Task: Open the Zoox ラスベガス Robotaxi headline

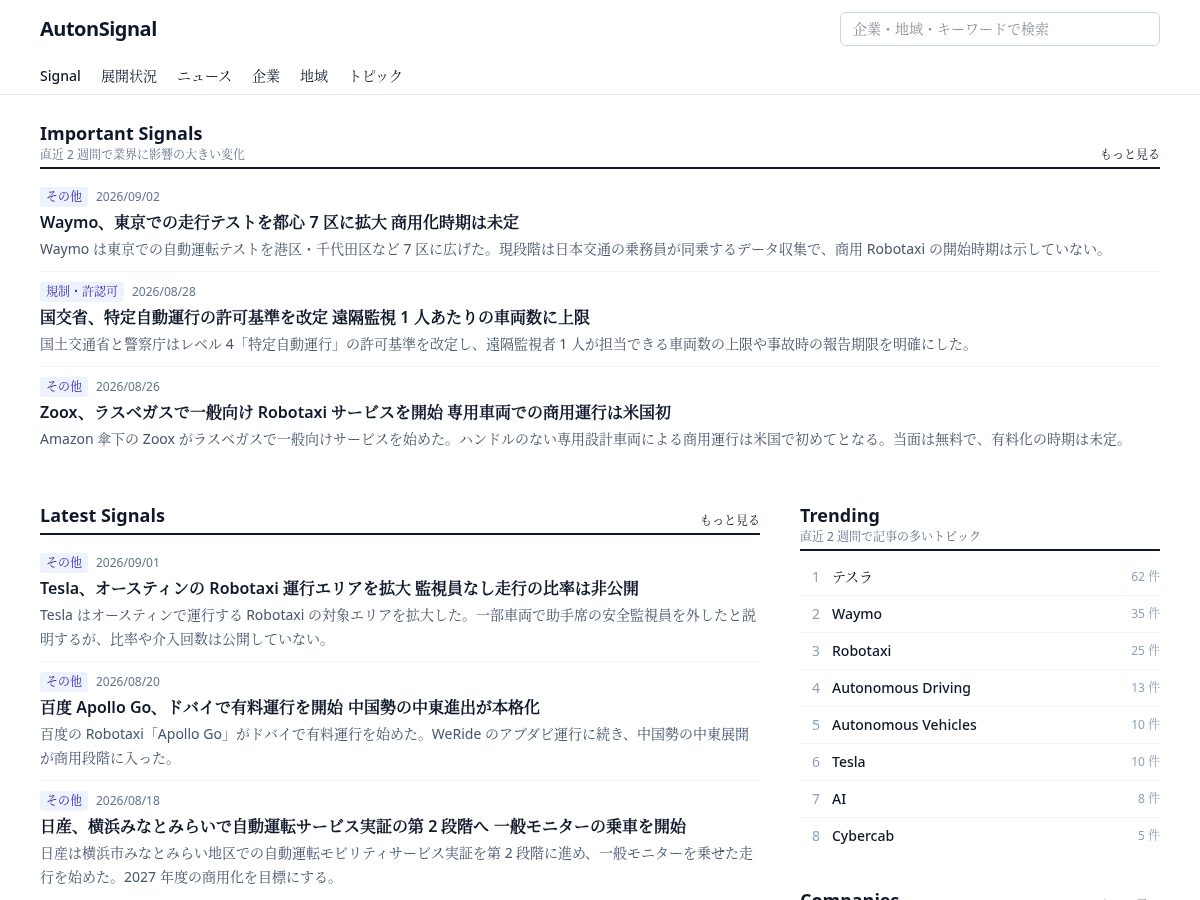Action: tap(355, 412)
